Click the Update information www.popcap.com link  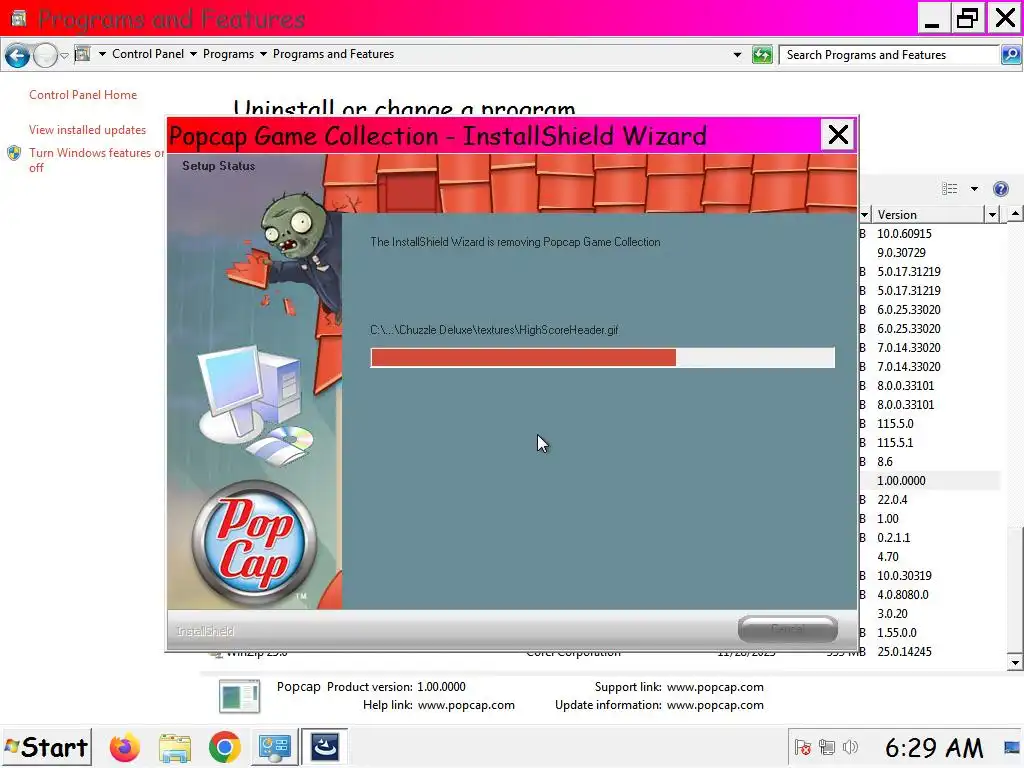[715, 705]
